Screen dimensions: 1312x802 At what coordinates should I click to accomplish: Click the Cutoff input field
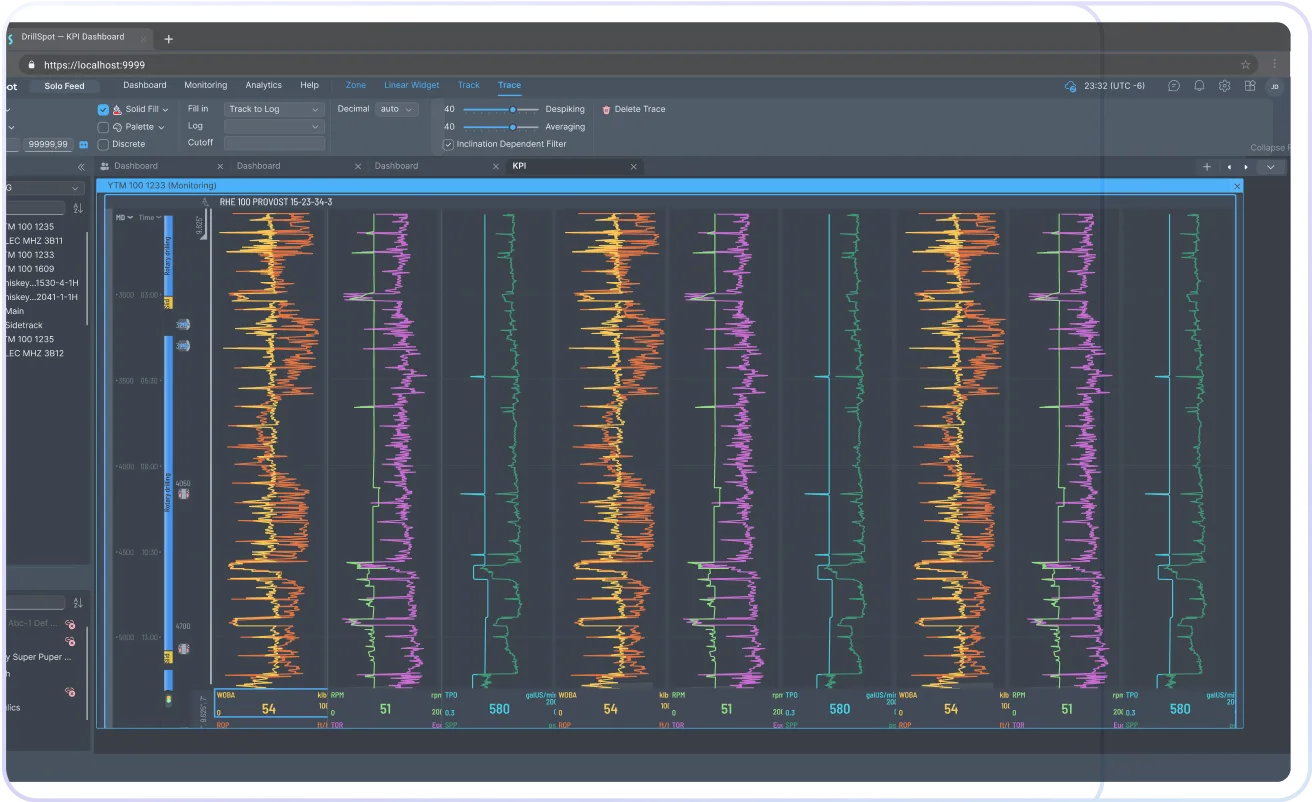274,144
